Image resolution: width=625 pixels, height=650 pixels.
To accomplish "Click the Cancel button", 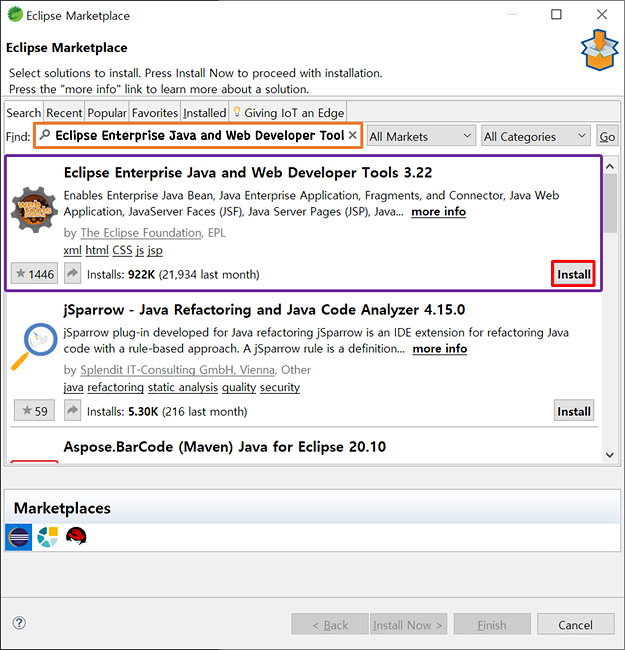I will [x=575, y=624].
